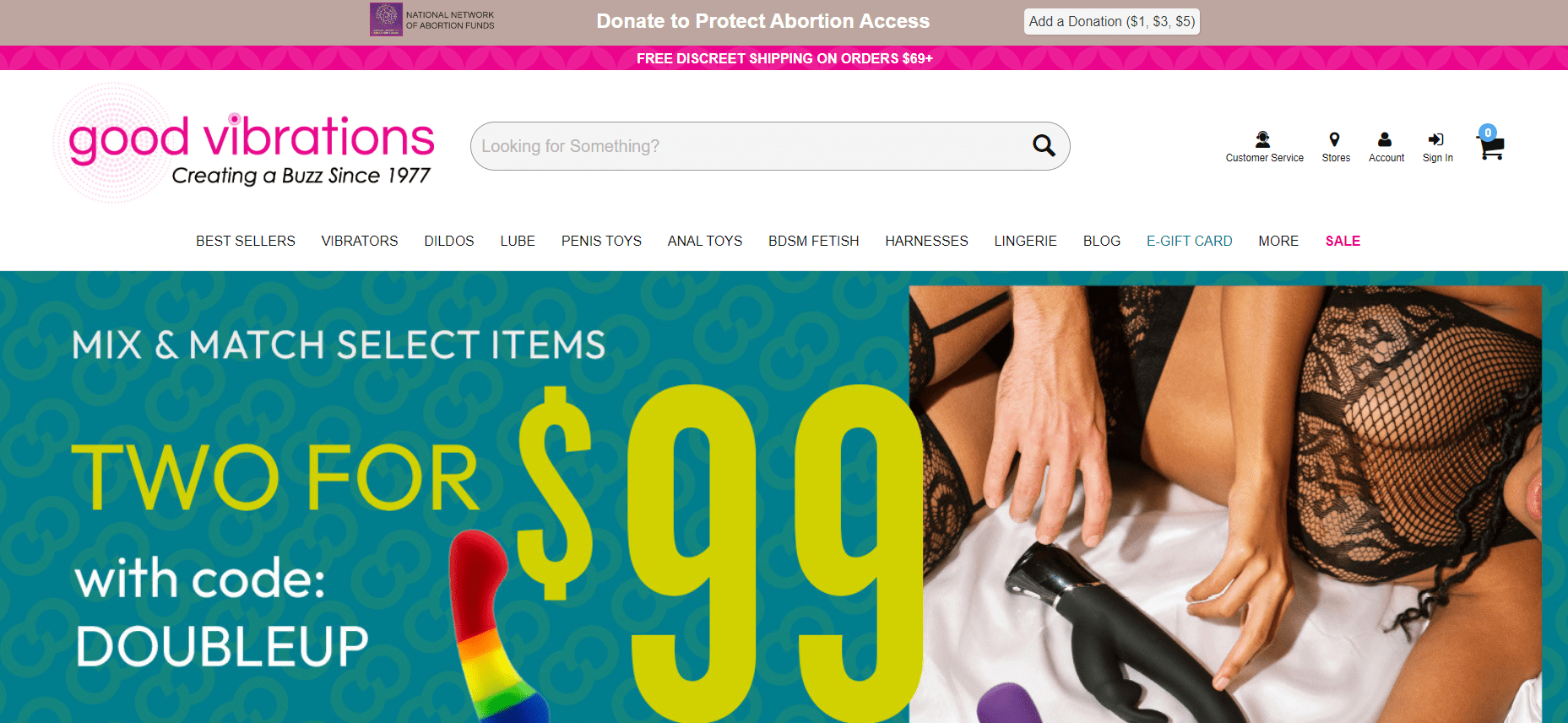
Task: Expand the LUBE category menu
Action: 518,241
